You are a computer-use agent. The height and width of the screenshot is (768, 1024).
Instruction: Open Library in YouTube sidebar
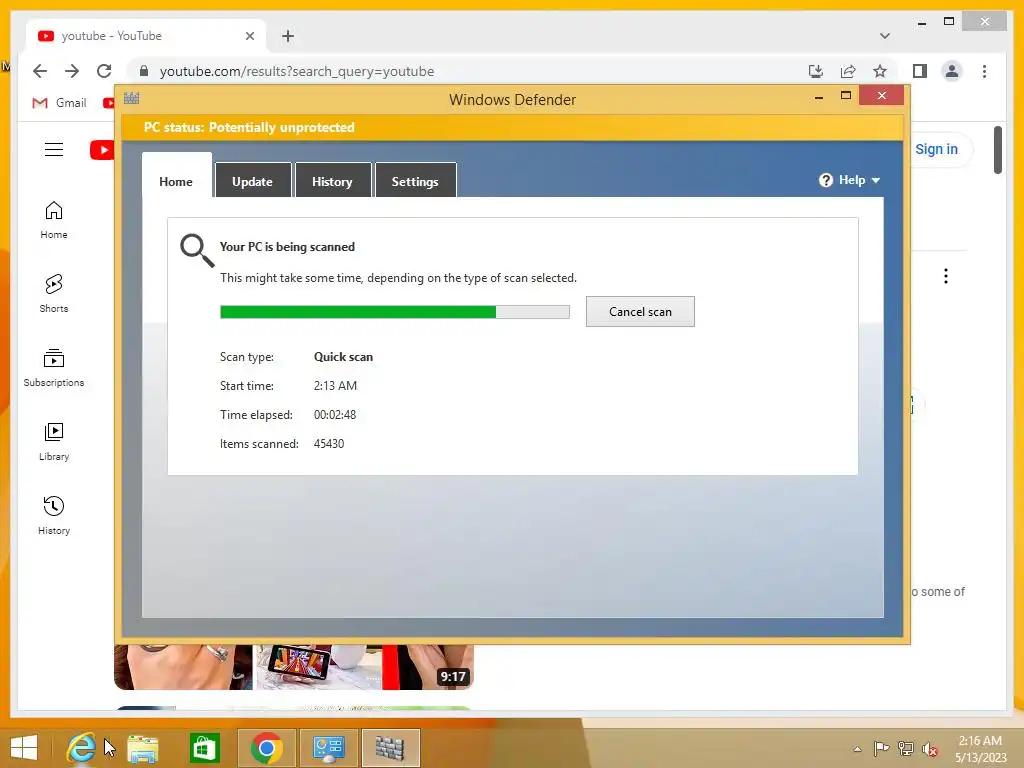(54, 442)
